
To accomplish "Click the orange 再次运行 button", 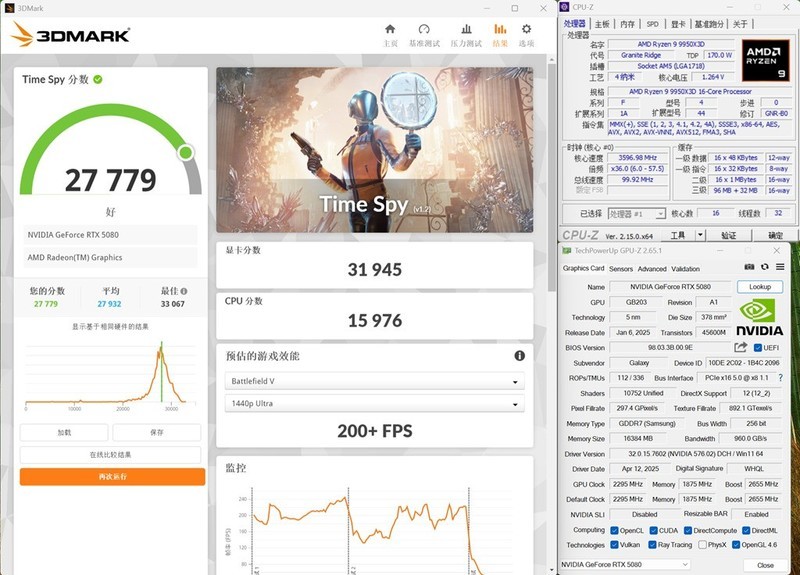I will pyautogui.click(x=112, y=477).
